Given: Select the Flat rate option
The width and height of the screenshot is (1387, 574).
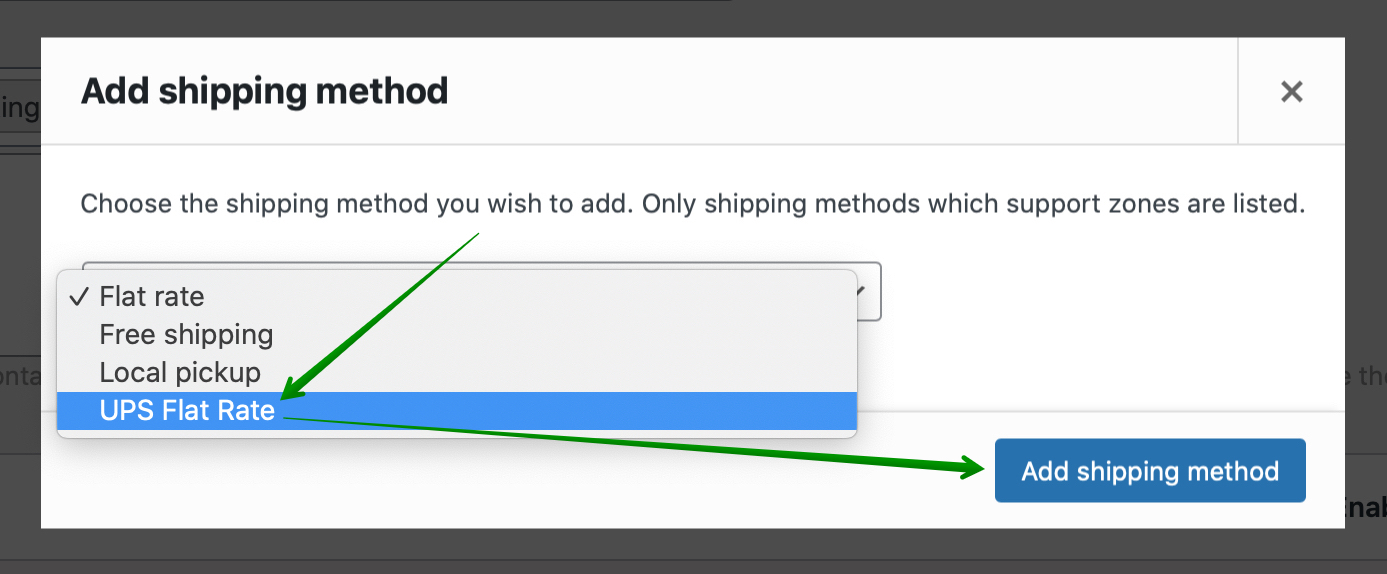Looking at the screenshot, I should point(152,296).
